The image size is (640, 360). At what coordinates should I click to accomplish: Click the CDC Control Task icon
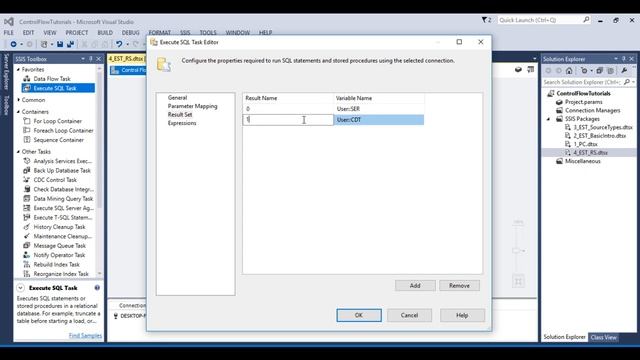coord(27,180)
